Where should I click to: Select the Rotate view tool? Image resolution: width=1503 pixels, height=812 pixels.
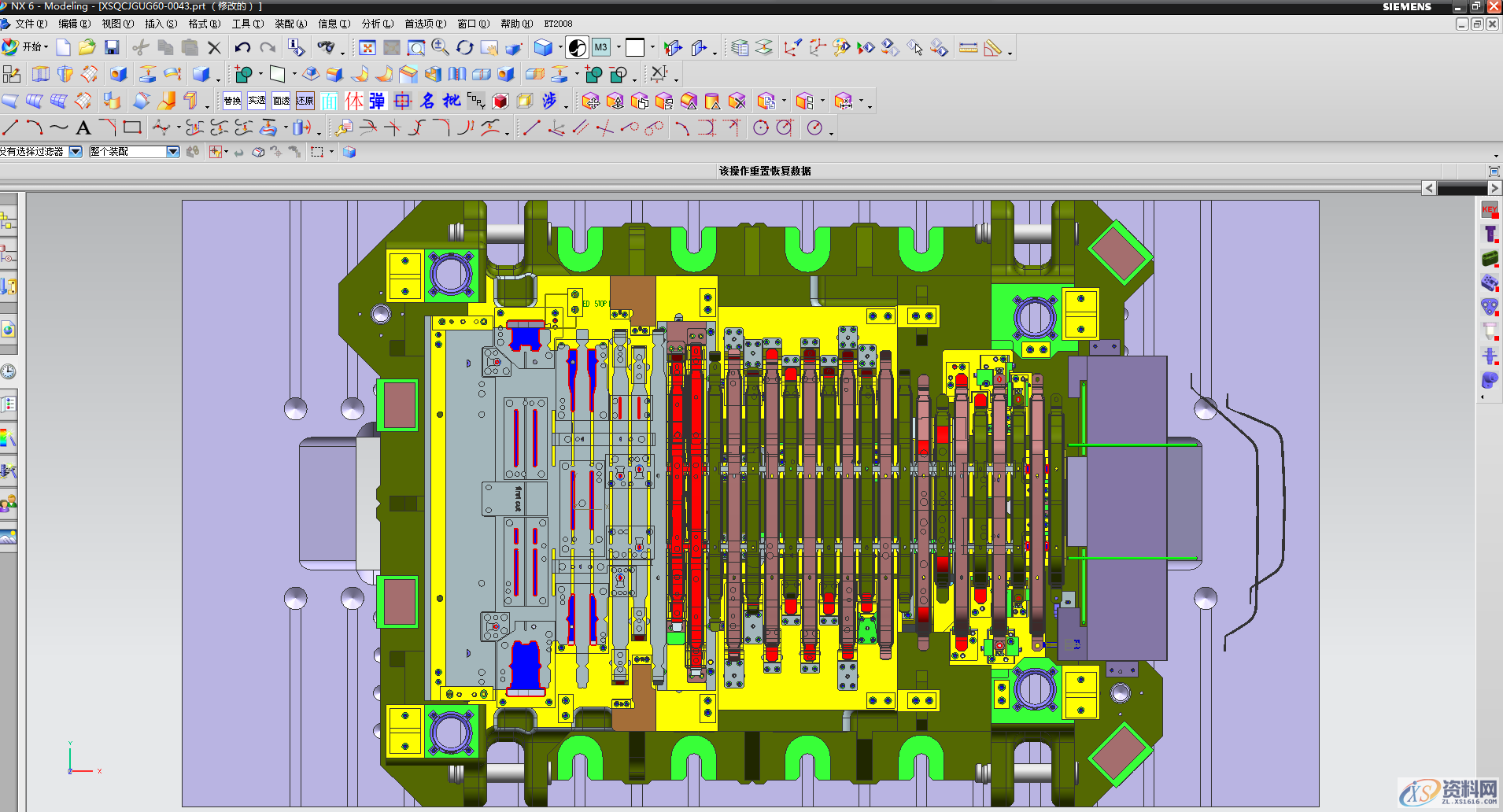pyautogui.click(x=465, y=48)
